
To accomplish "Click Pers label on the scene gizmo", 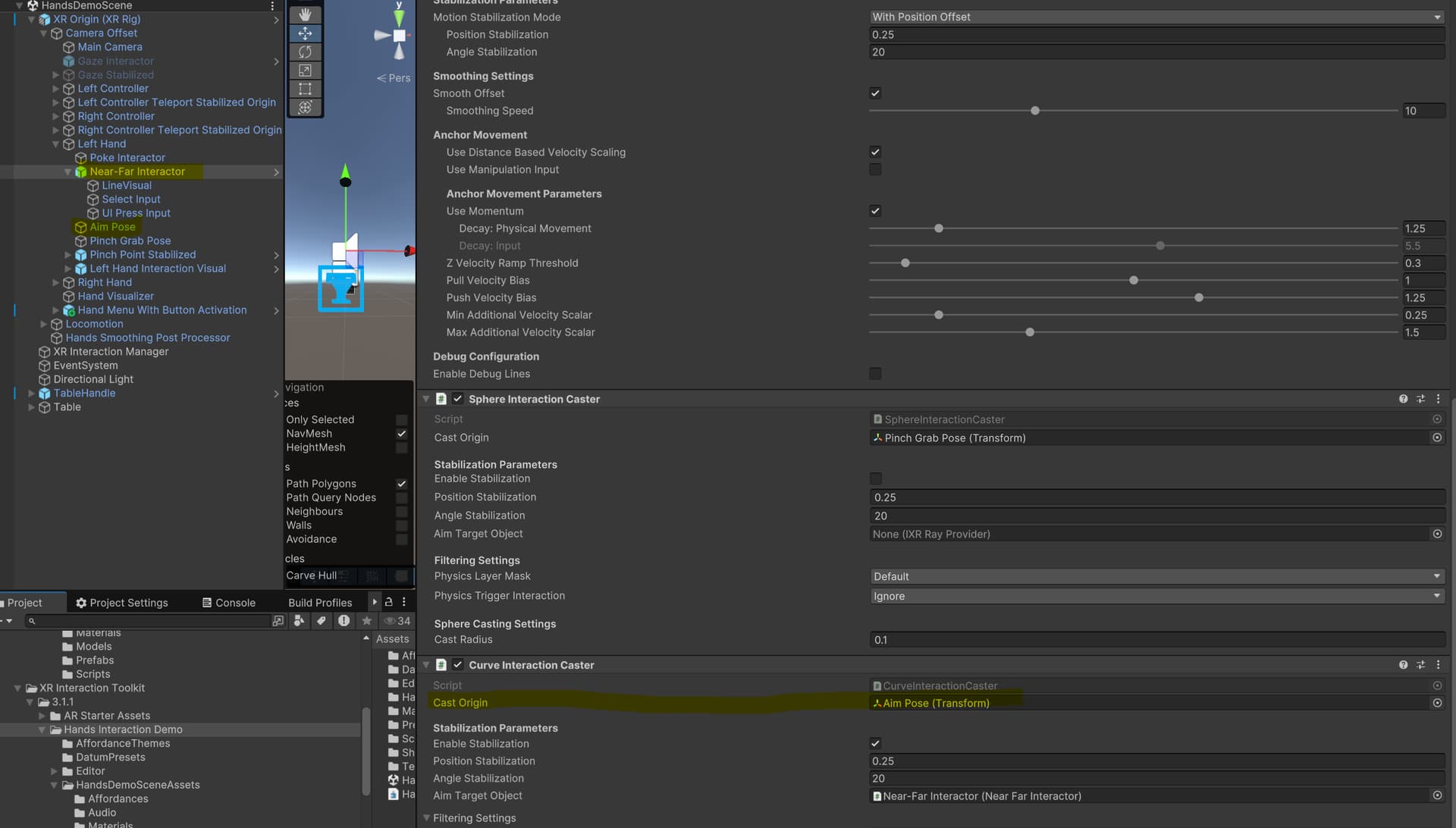I will pyautogui.click(x=397, y=77).
